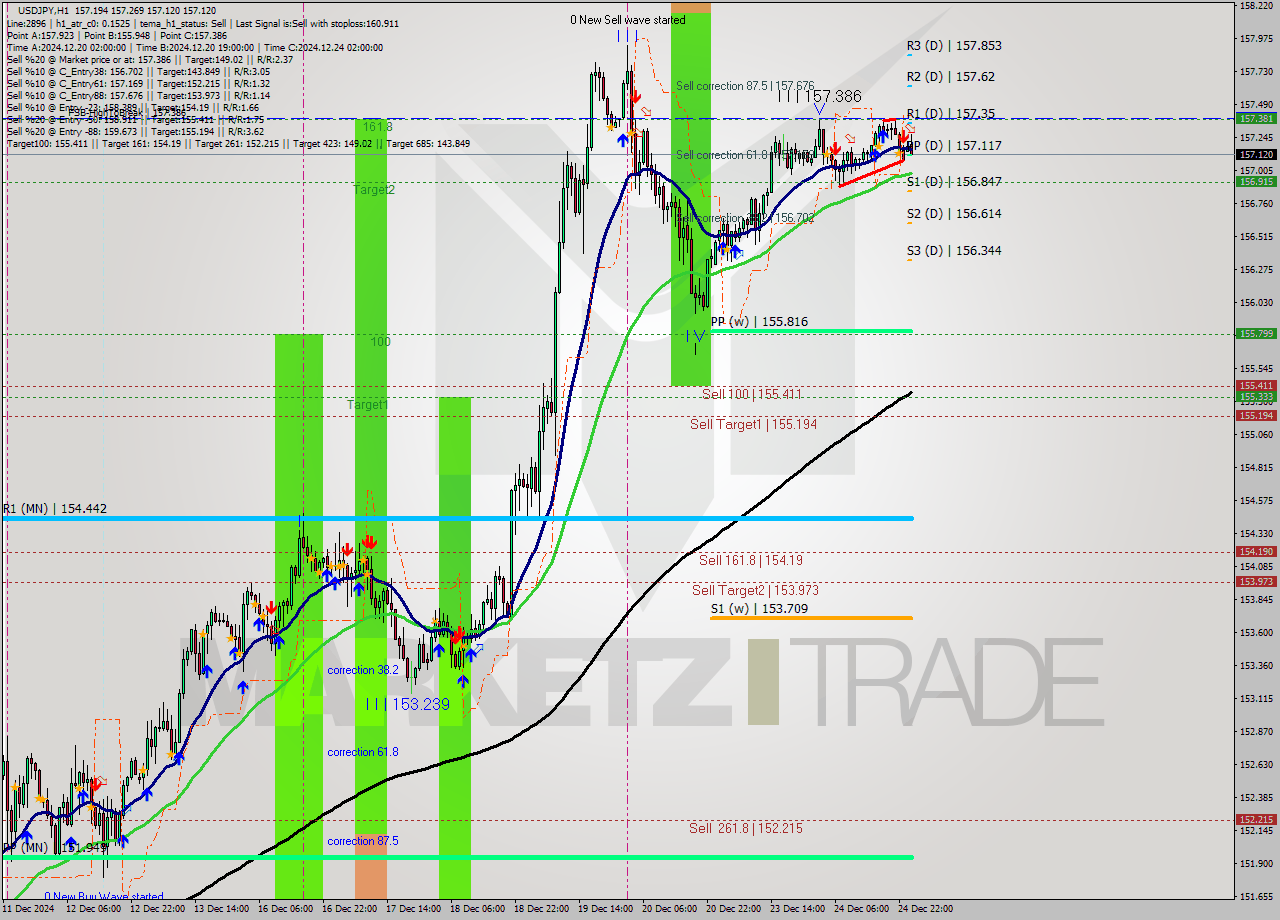This screenshot has width=1280, height=920.
Task: Click the red 154.190 price axis tag
Action: click(x=1256, y=552)
